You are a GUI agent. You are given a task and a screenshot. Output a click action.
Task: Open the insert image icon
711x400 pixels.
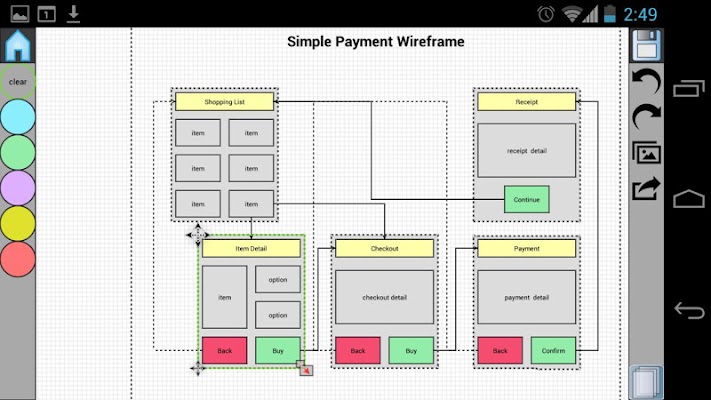(646, 153)
